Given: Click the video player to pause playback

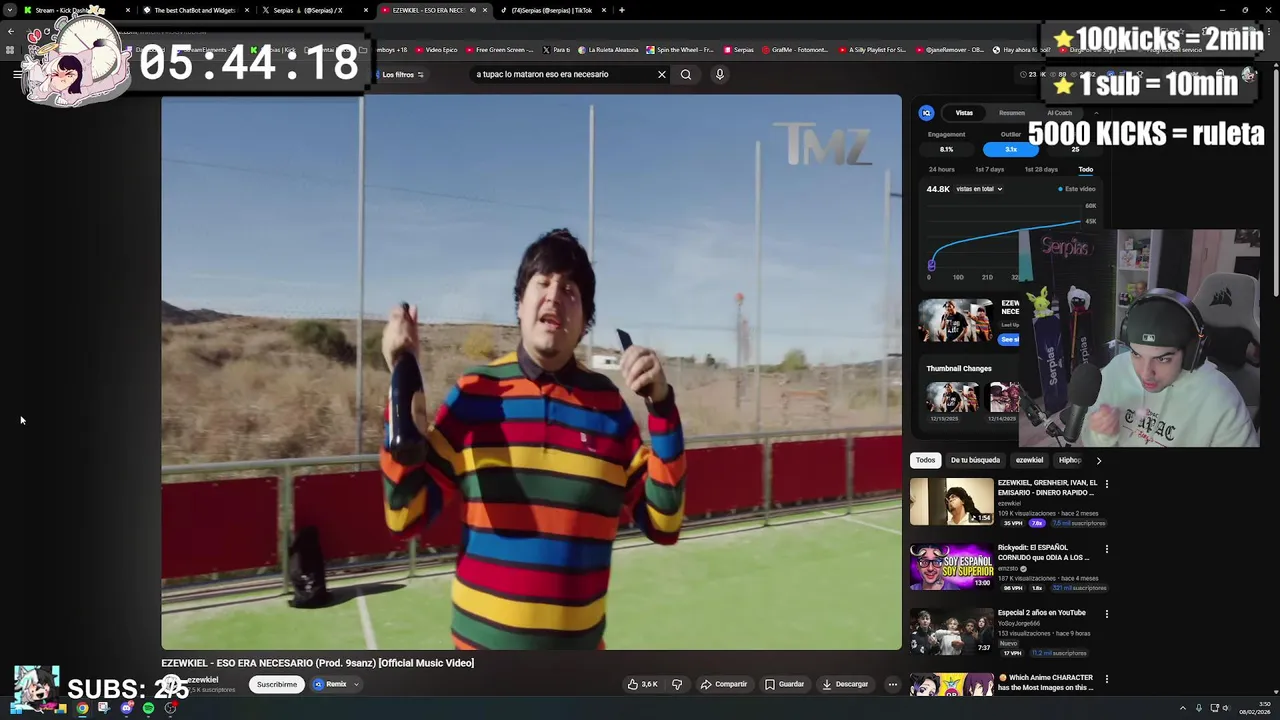Looking at the screenshot, I should (531, 372).
